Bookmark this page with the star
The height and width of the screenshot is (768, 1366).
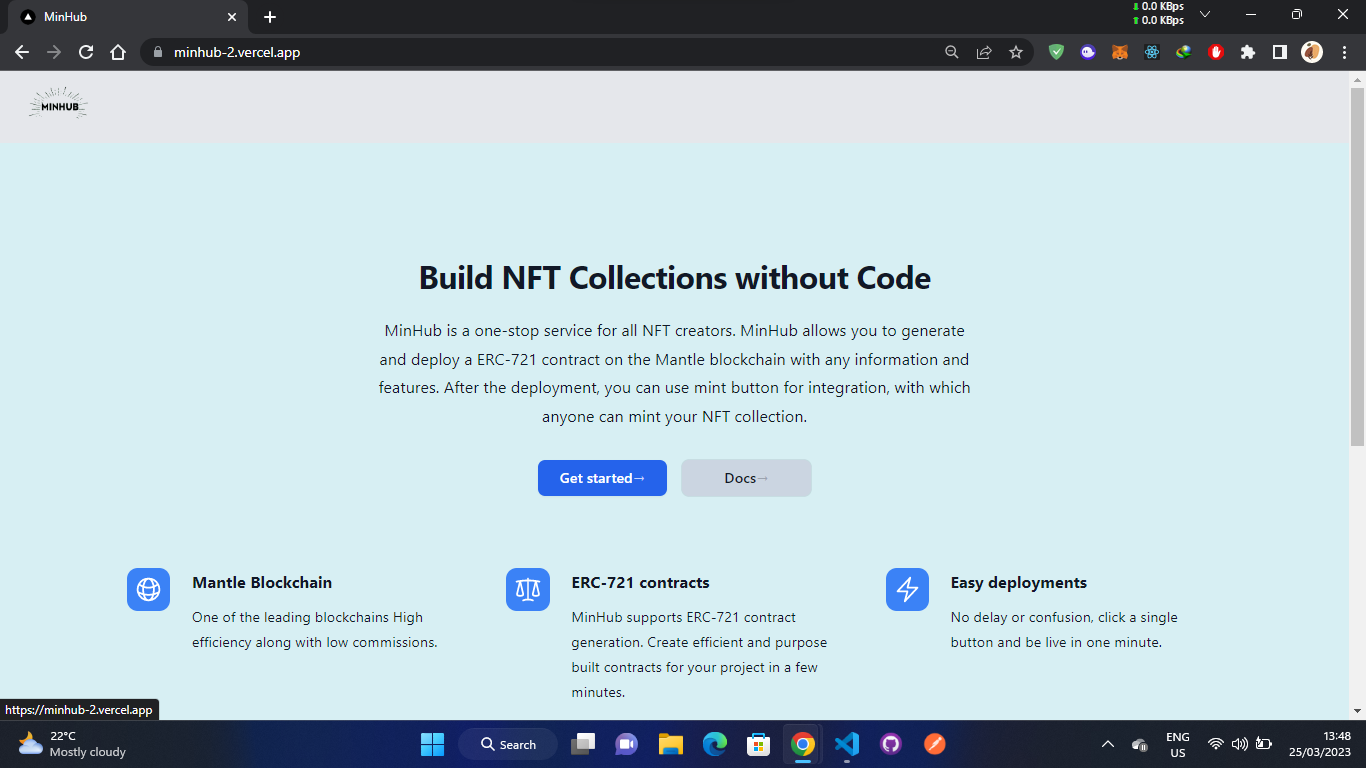1015,51
